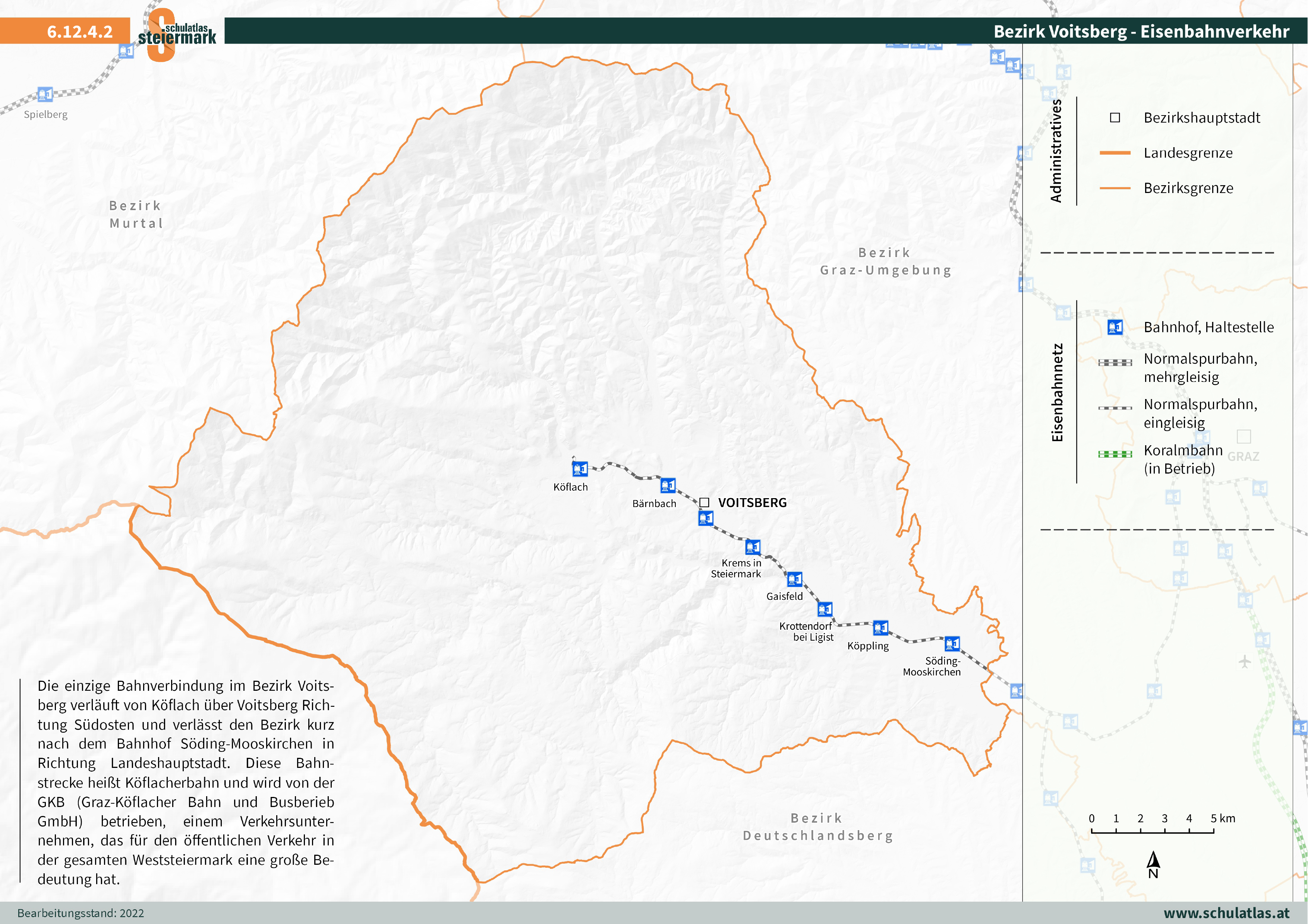This screenshot has width=1308, height=924.
Task: Click the Gaisfeld railway stop icon
Action: tap(794, 580)
